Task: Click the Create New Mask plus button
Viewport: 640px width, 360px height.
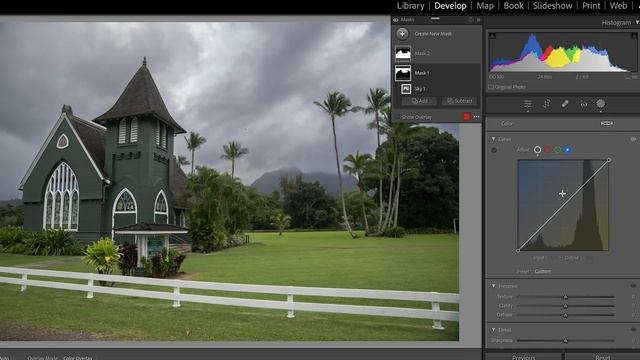Action: click(402, 34)
